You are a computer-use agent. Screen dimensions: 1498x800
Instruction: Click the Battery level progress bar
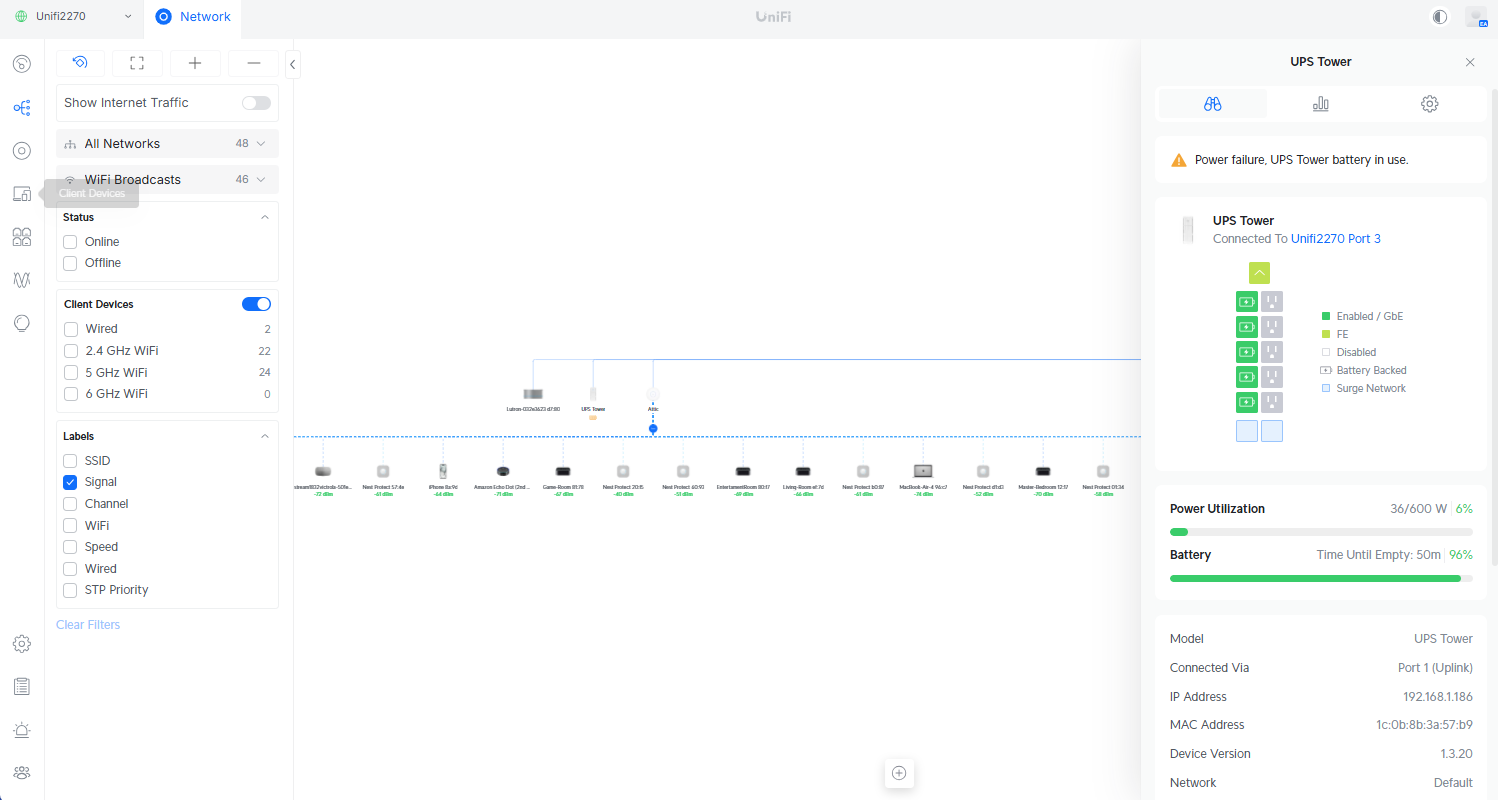click(1320, 578)
